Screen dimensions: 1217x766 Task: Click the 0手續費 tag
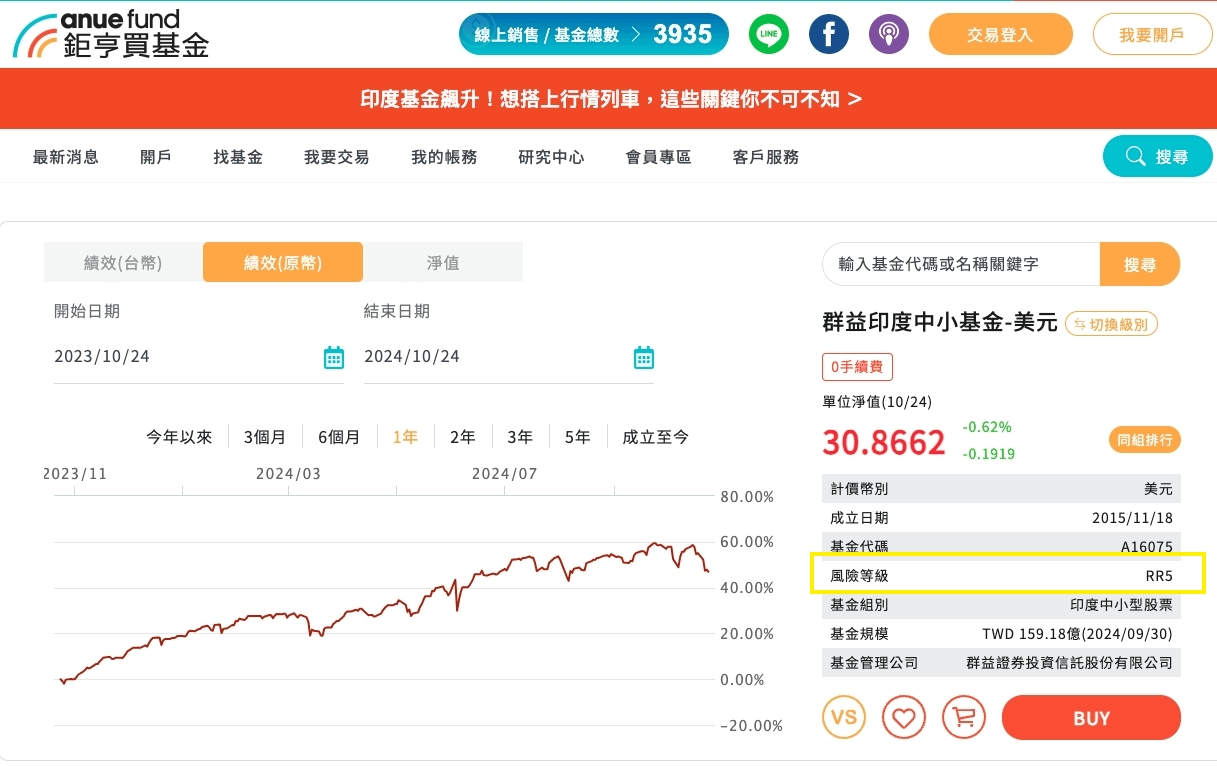(857, 367)
